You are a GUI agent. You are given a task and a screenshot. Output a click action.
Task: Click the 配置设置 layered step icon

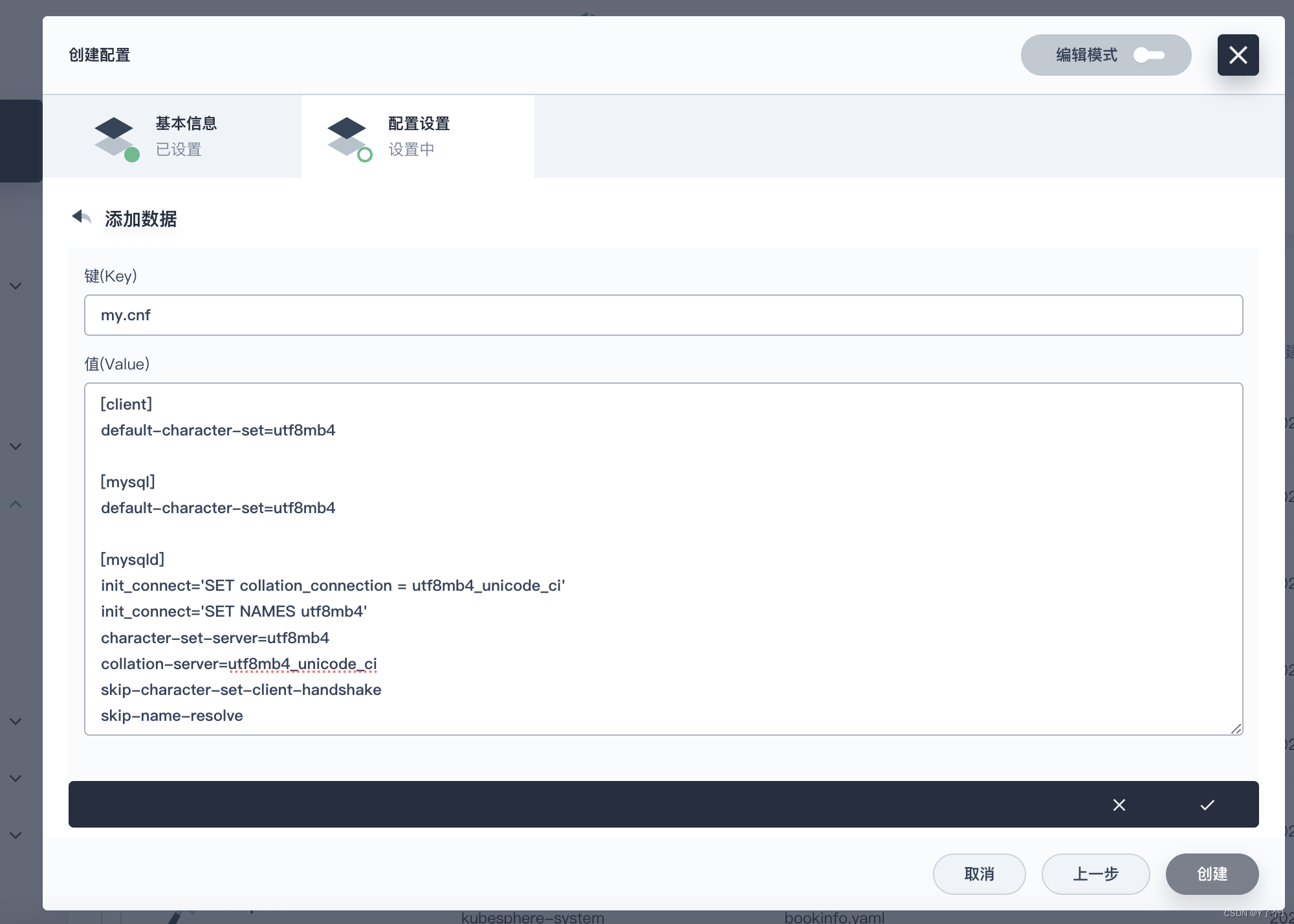(x=348, y=138)
